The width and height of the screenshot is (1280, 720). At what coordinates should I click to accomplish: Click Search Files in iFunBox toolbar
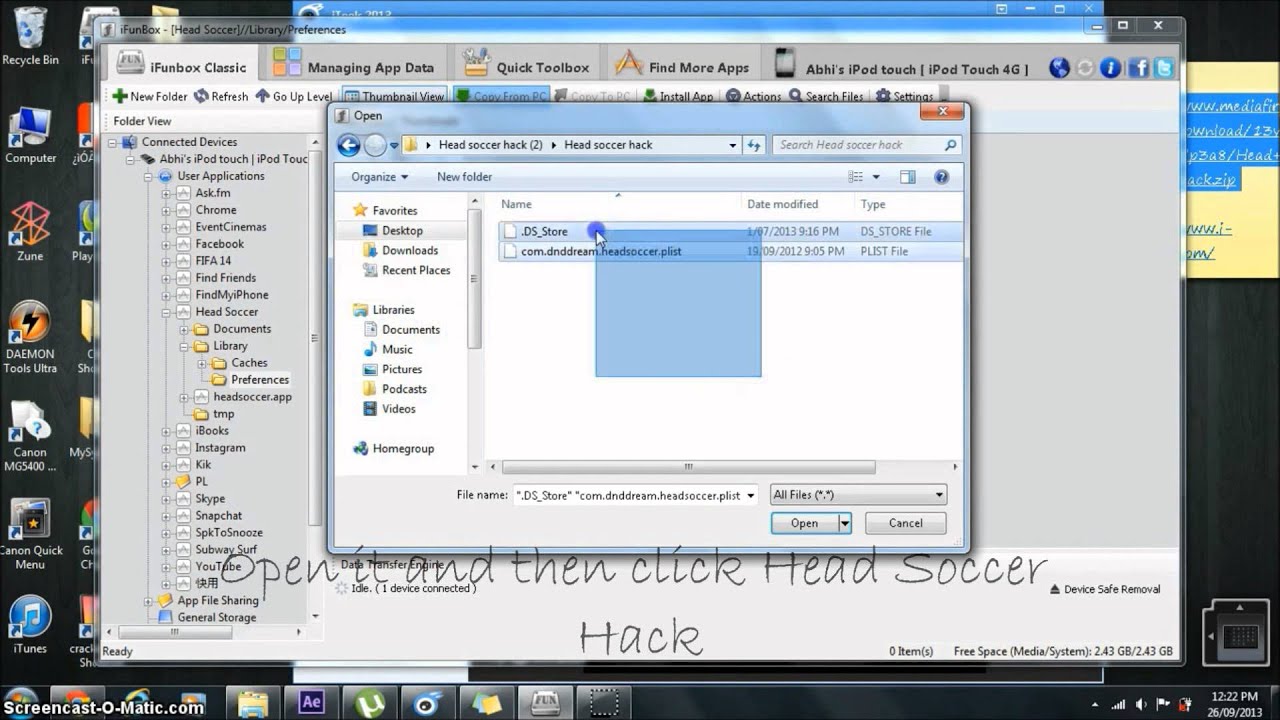[826, 97]
